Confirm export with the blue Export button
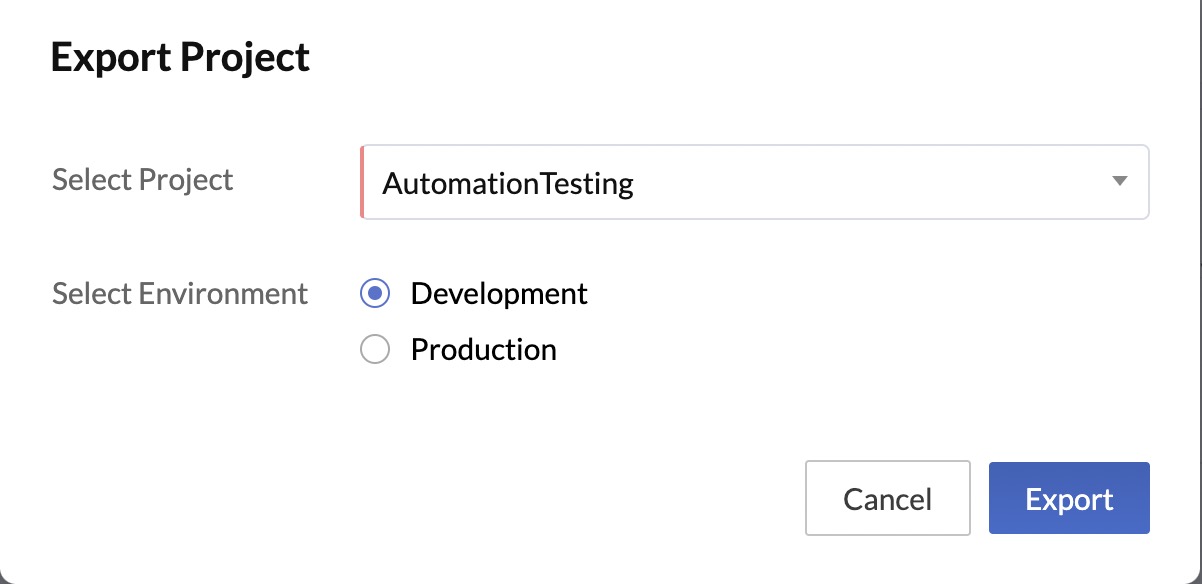The image size is (1202, 584). (1068, 497)
